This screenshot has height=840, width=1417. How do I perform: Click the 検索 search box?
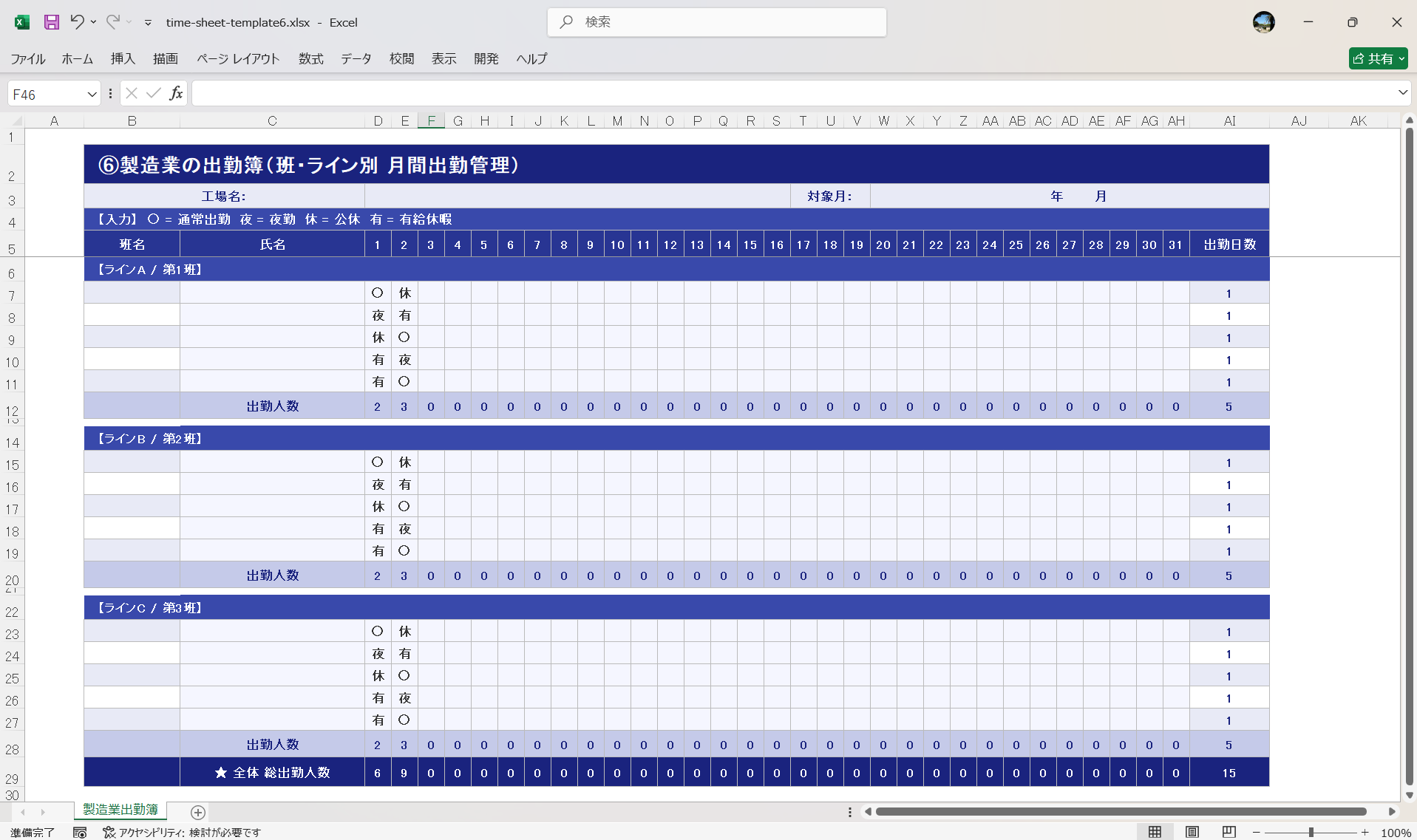[717, 22]
